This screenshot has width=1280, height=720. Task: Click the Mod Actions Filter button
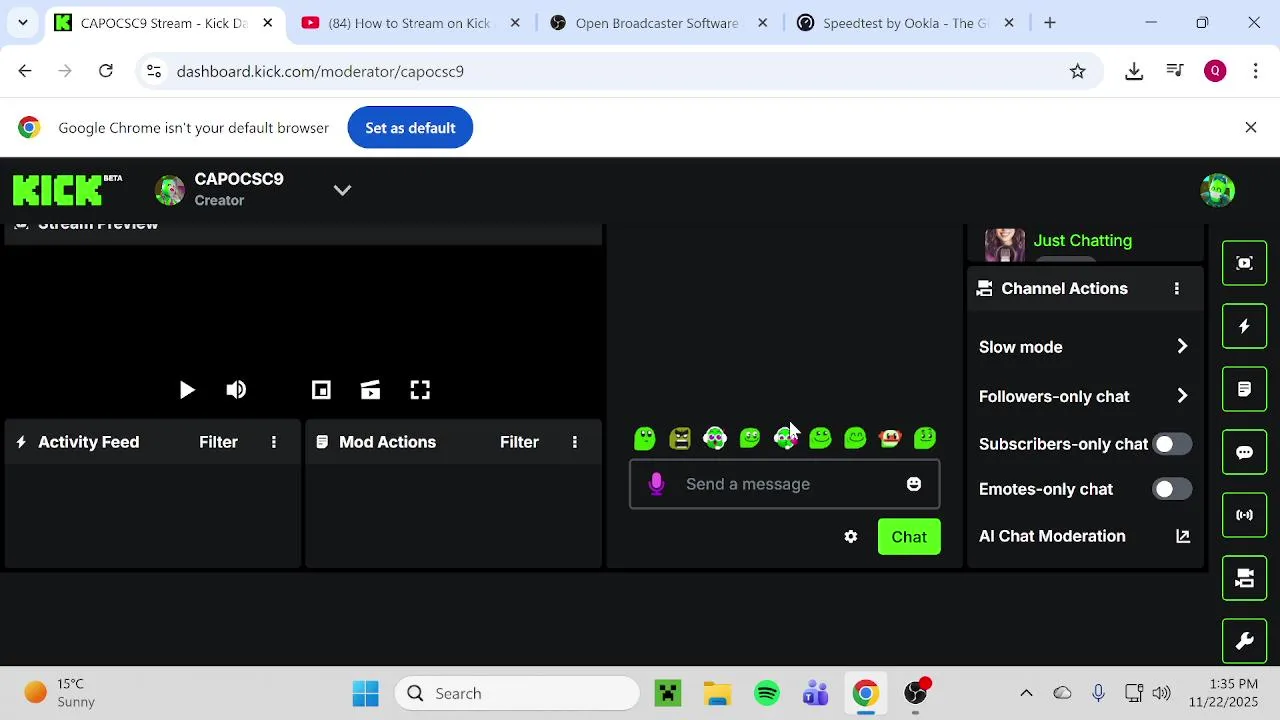[519, 442]
